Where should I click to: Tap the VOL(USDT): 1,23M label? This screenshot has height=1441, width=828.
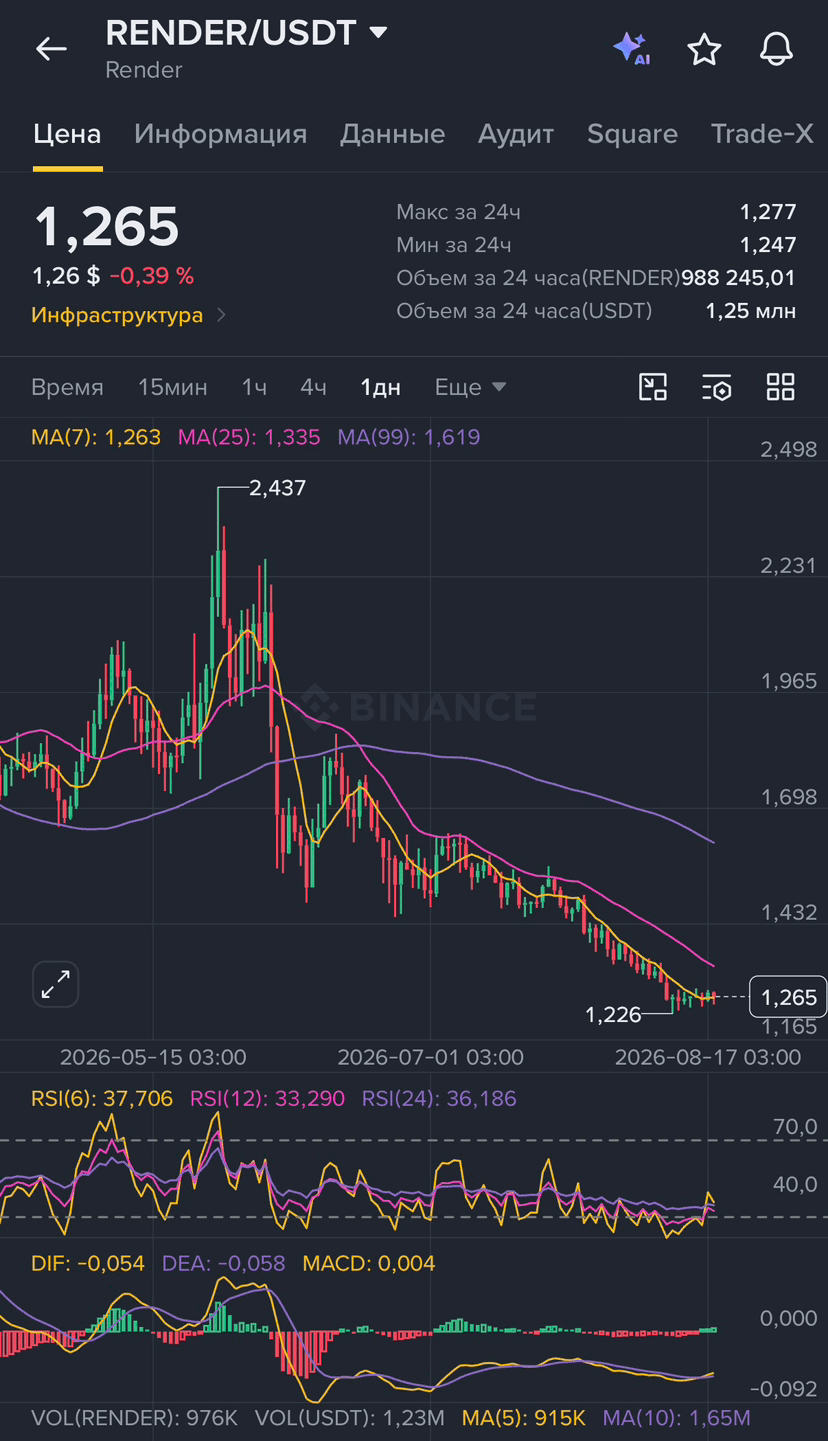[350, 1418]
